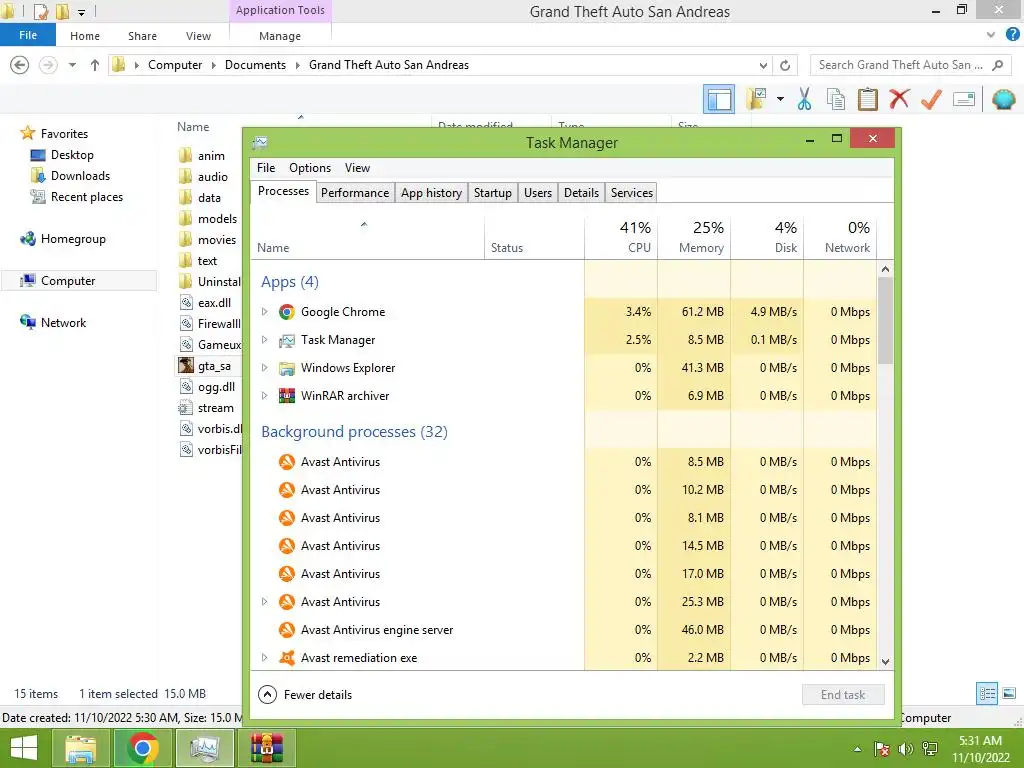Click the New folder icon in Explorer toolbar
The width and height of the screenshot is (1024, 768).
click(756, 99)
